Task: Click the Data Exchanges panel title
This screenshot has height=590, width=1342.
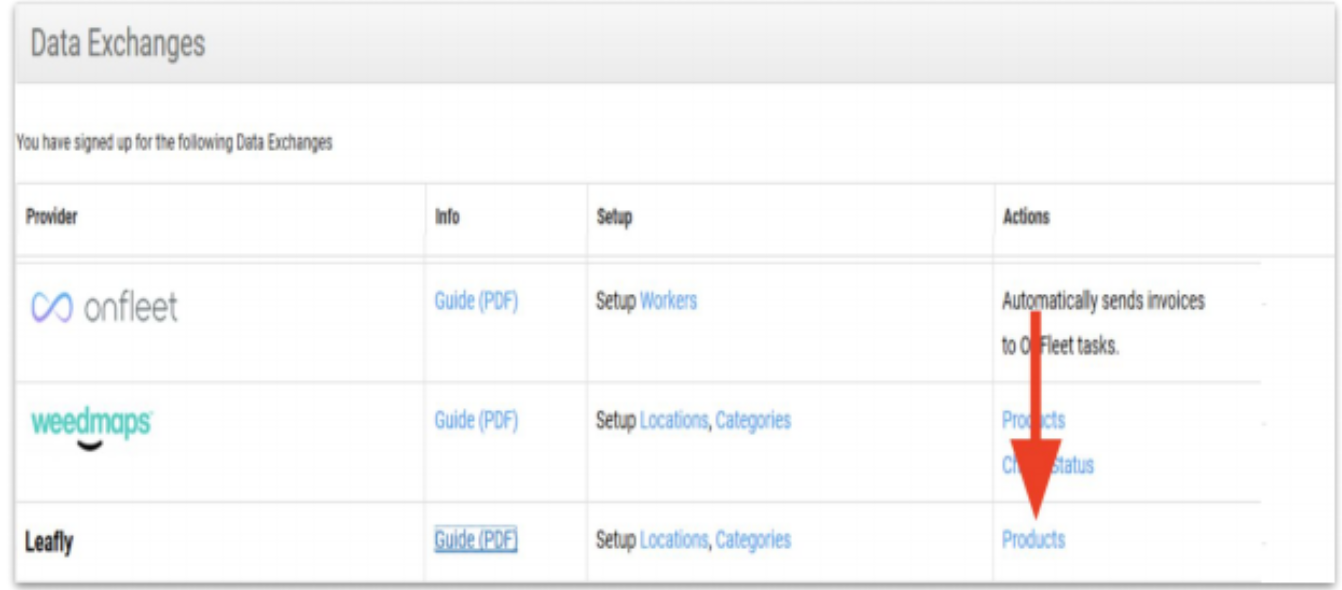Action: [x=118, y=44]
